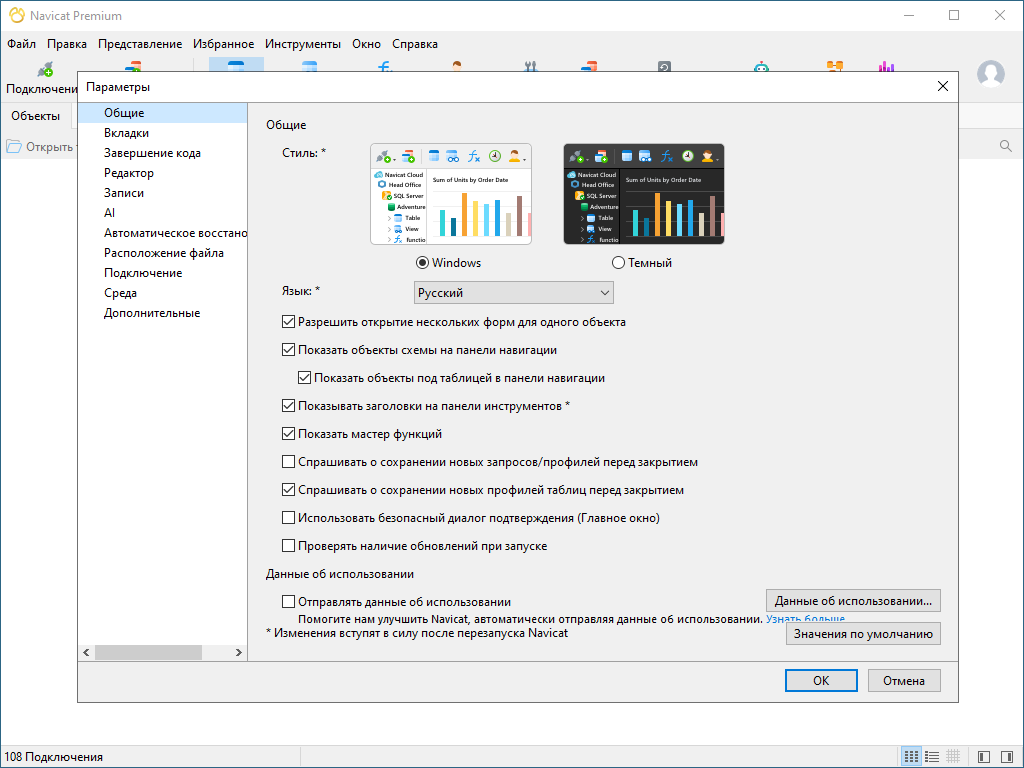Open the Файл menu
Image resolution: width=1024 pixels, height=768 pixels.
coord(21,44)
